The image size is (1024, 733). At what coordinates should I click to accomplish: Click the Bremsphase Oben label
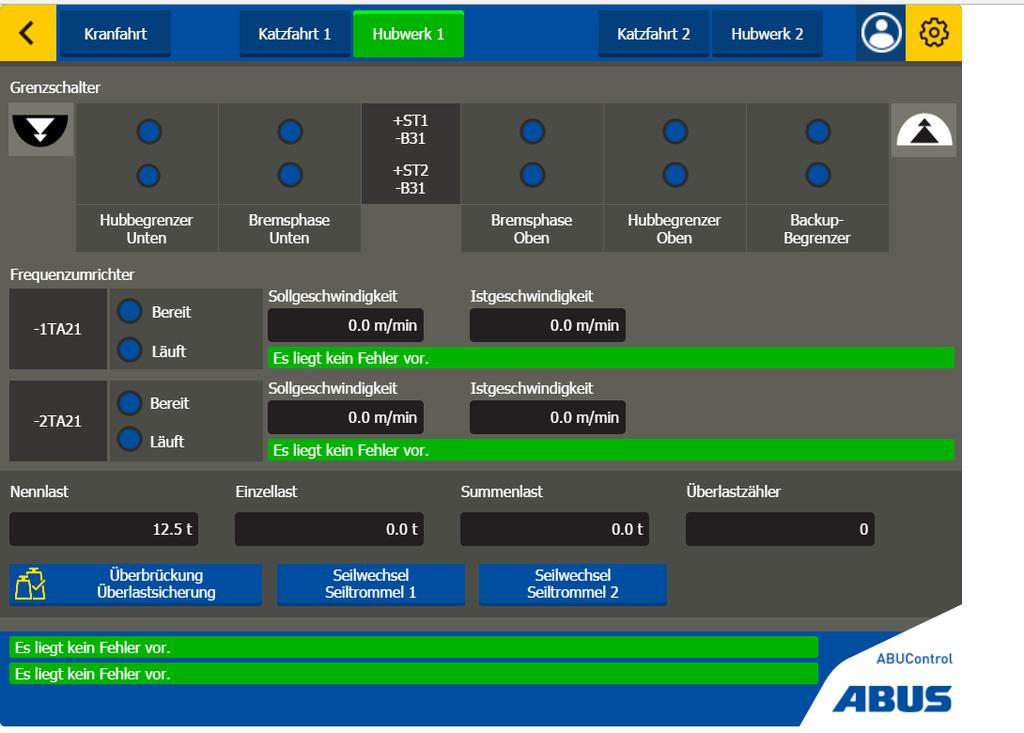(532, 229)
